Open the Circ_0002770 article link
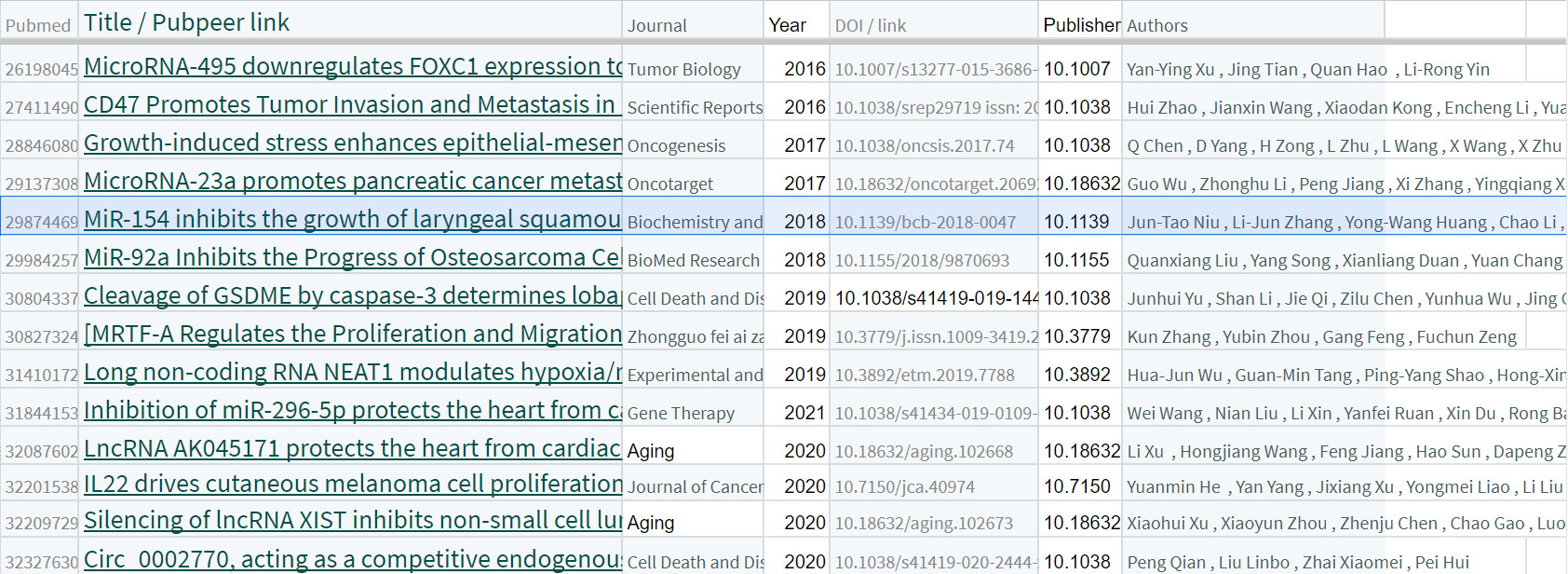 (352, 560)
